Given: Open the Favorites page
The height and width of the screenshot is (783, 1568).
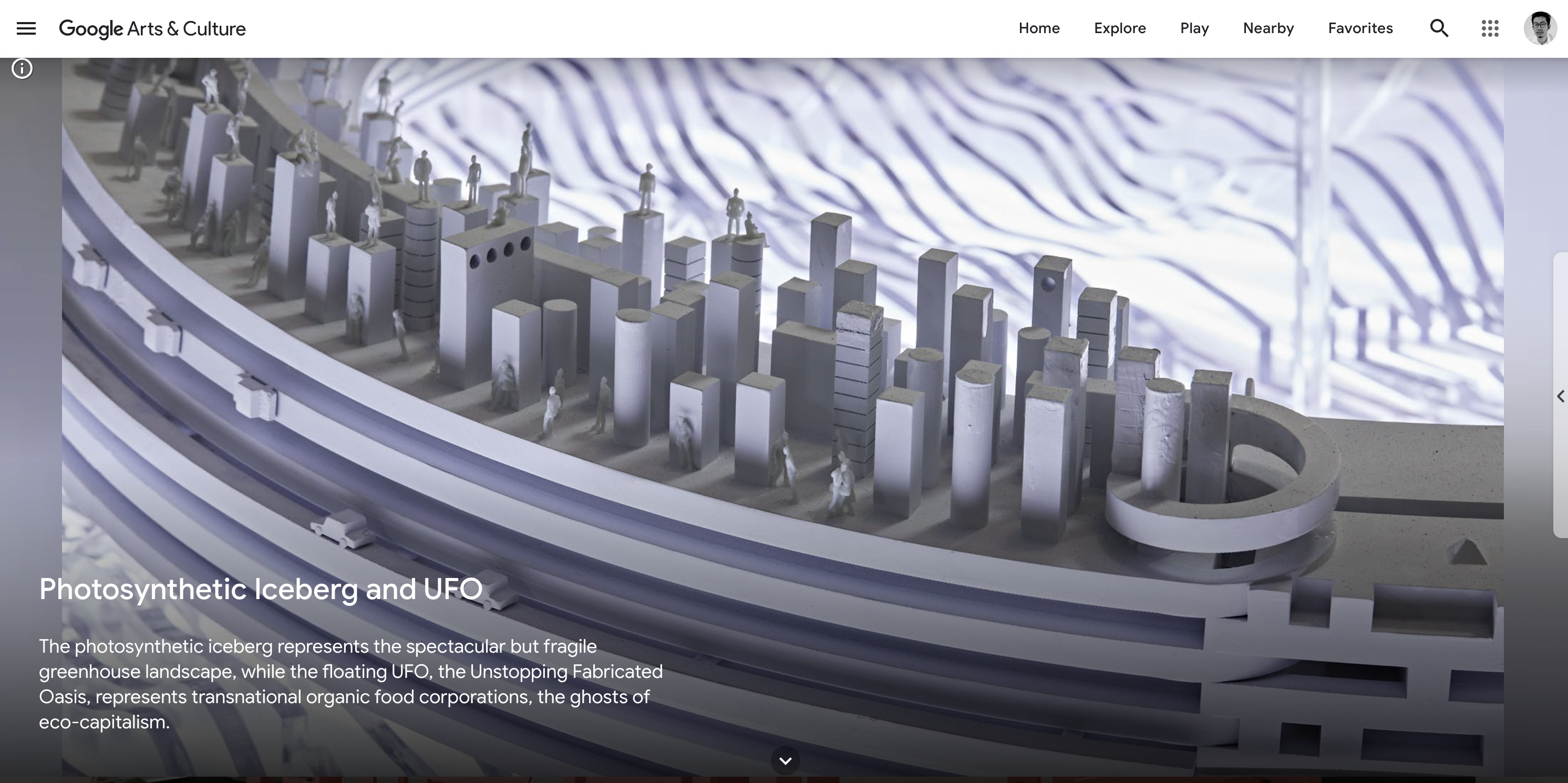Looking at the screenshot, I should pyautogui.click(x=1360, y=28).
